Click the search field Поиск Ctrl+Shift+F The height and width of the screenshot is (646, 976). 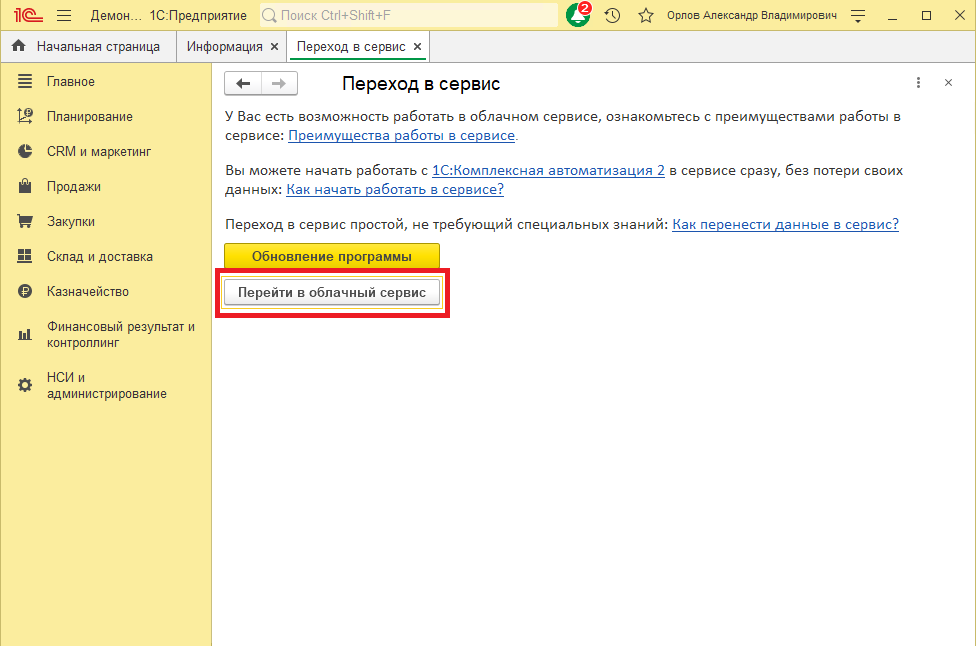point(409,16)
